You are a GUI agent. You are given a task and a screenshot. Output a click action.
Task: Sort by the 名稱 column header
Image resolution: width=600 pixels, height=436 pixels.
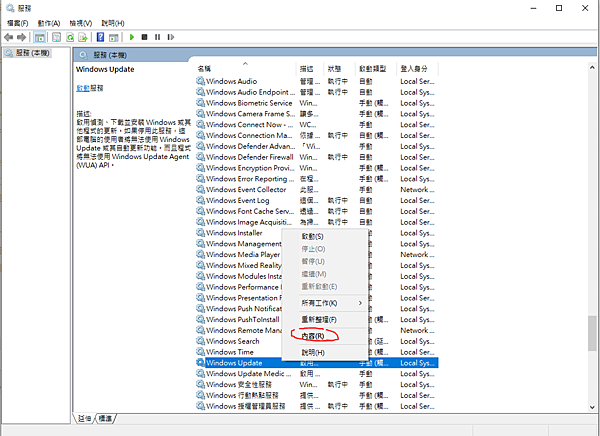tap(246, 69)
